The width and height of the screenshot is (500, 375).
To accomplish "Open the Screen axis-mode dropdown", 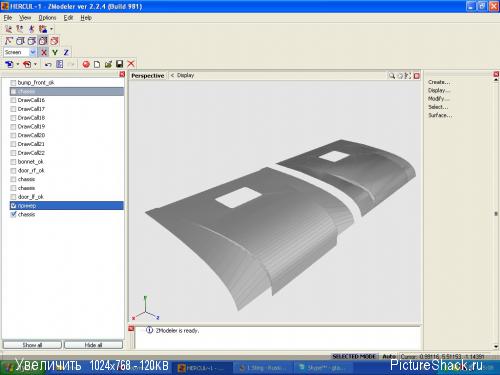I will point(33,52).
